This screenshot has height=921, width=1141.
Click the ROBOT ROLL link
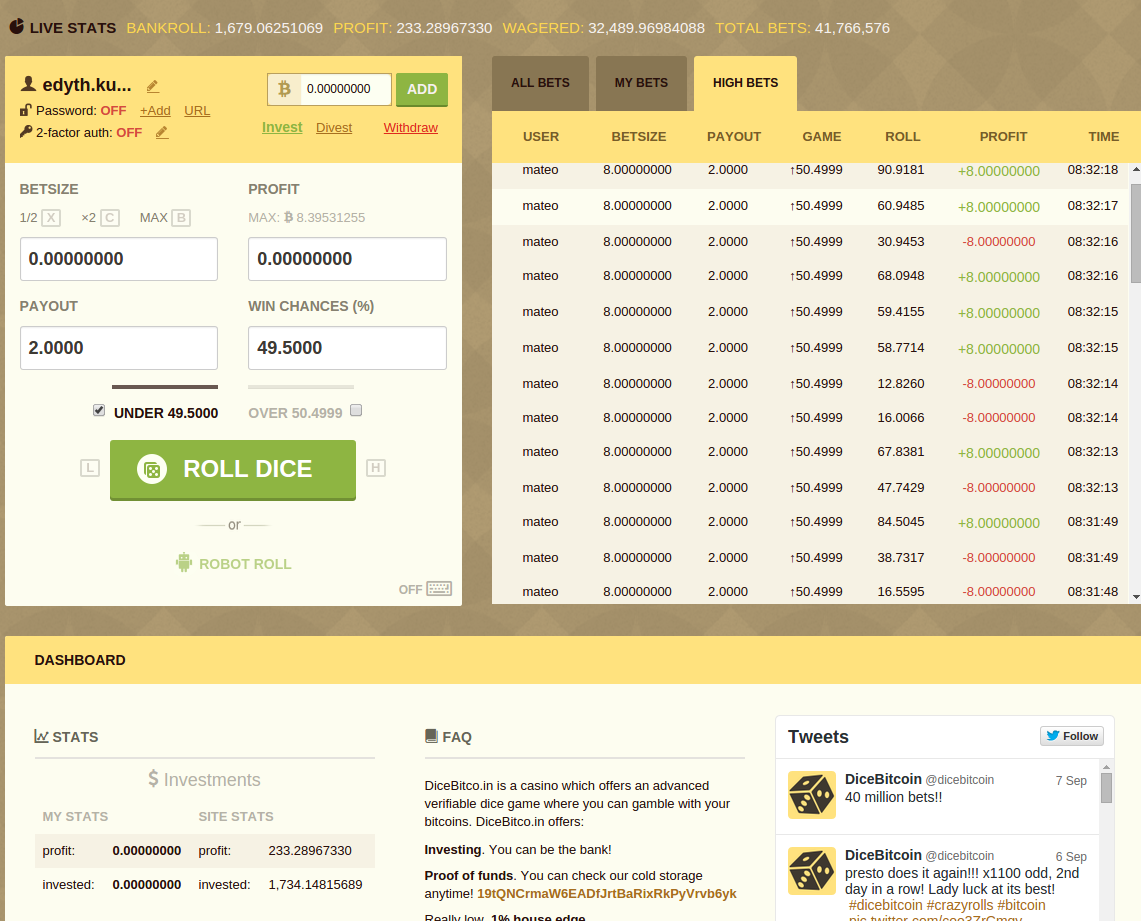point(245,564)
